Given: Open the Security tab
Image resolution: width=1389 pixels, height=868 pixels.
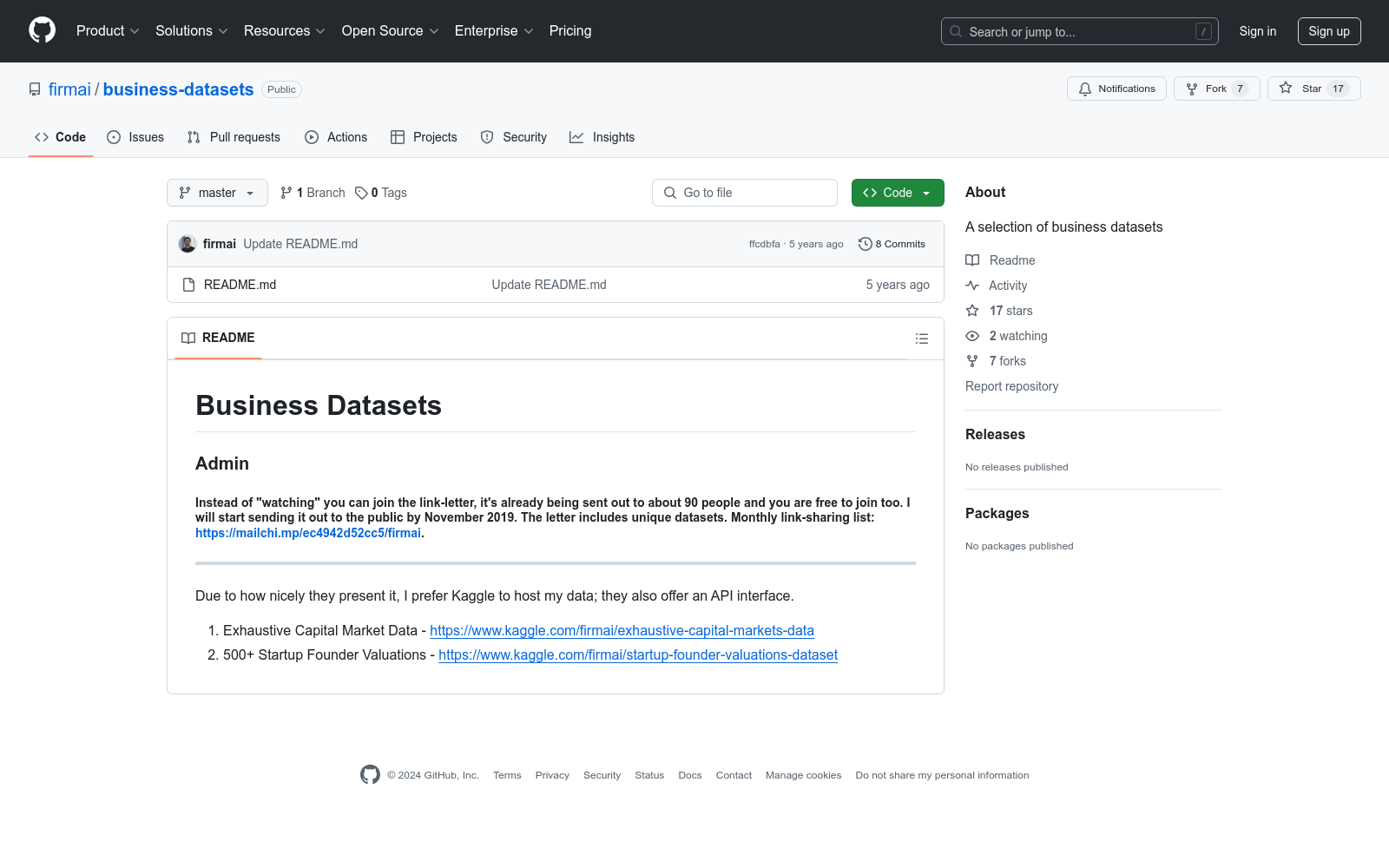Looking at the screenshot, I should 514,137.
